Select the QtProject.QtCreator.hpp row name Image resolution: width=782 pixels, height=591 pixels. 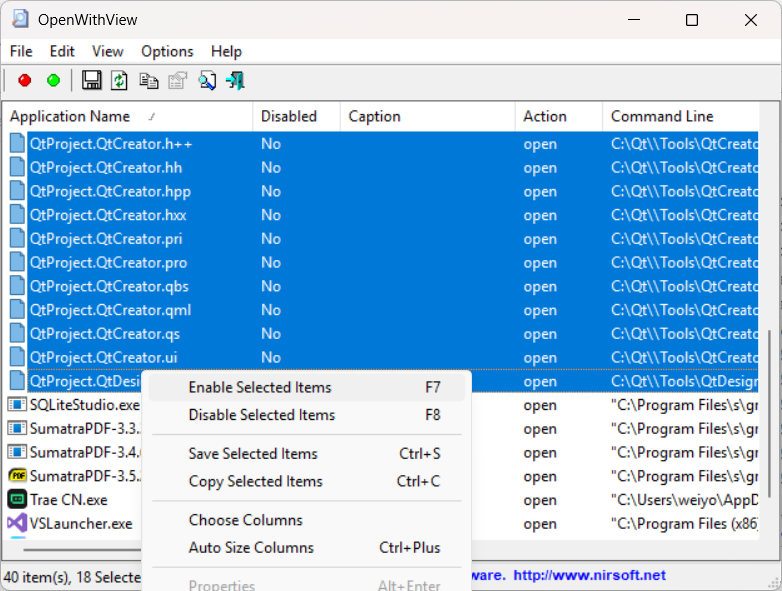point(110,191)
